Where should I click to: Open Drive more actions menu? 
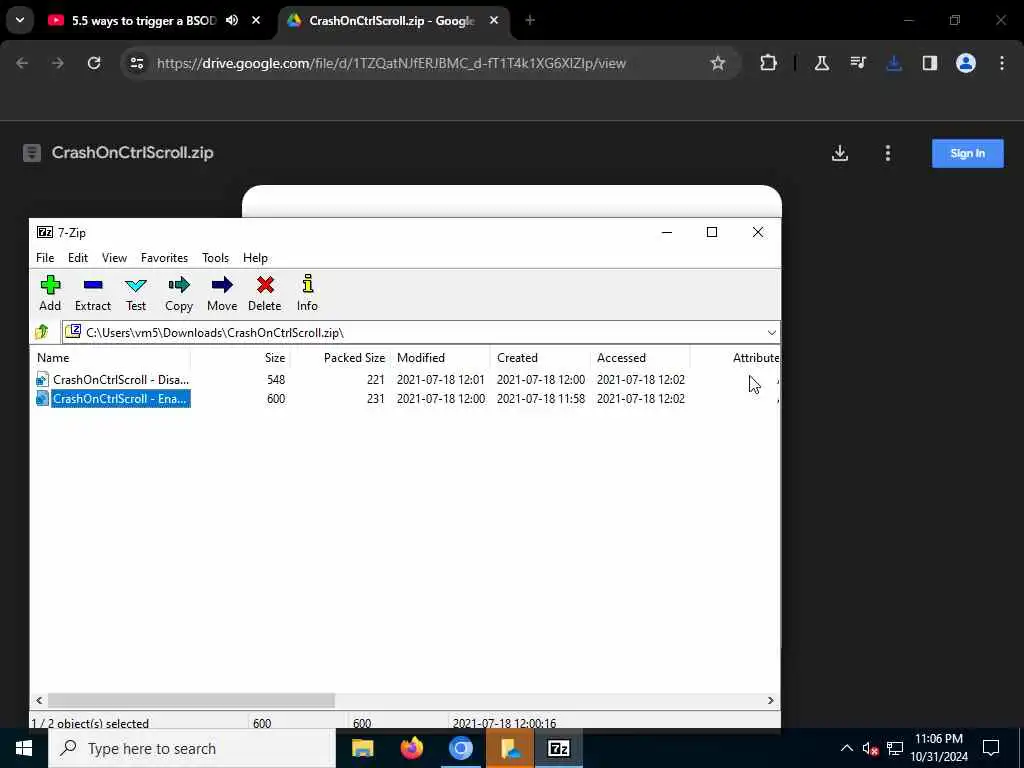(x=888, y=153)
